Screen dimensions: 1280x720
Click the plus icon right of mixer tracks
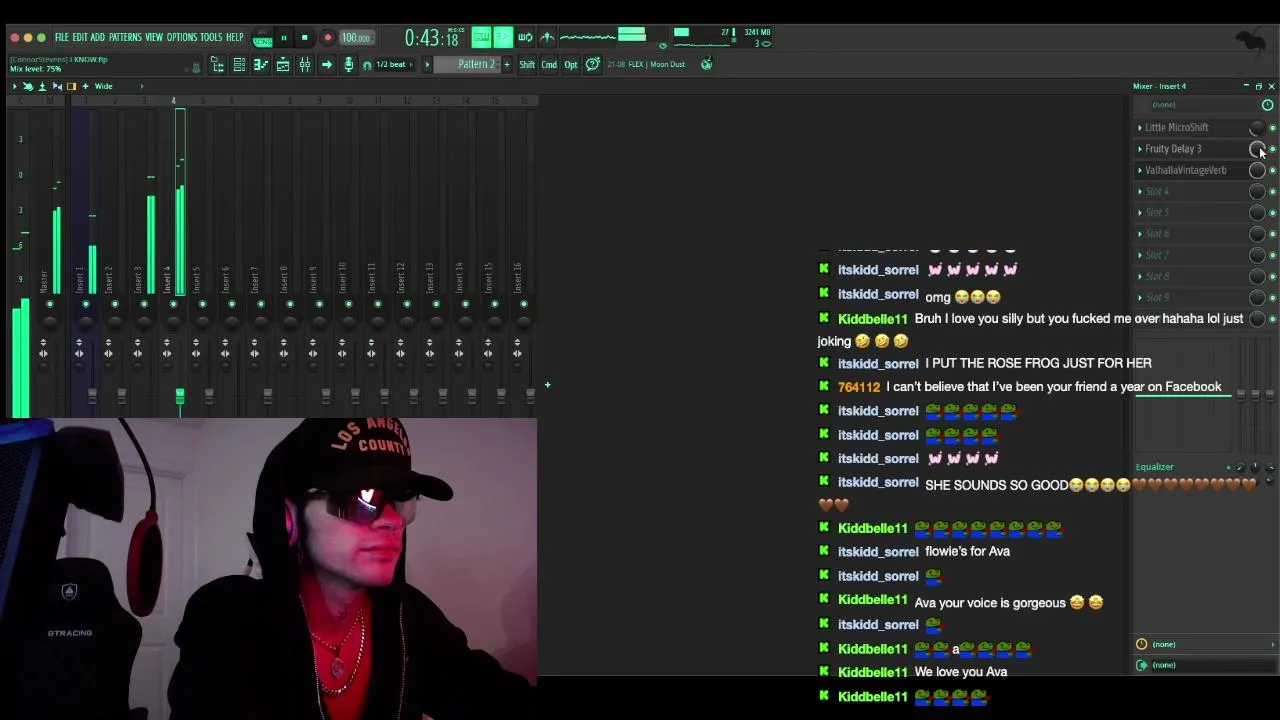point(547,385)
